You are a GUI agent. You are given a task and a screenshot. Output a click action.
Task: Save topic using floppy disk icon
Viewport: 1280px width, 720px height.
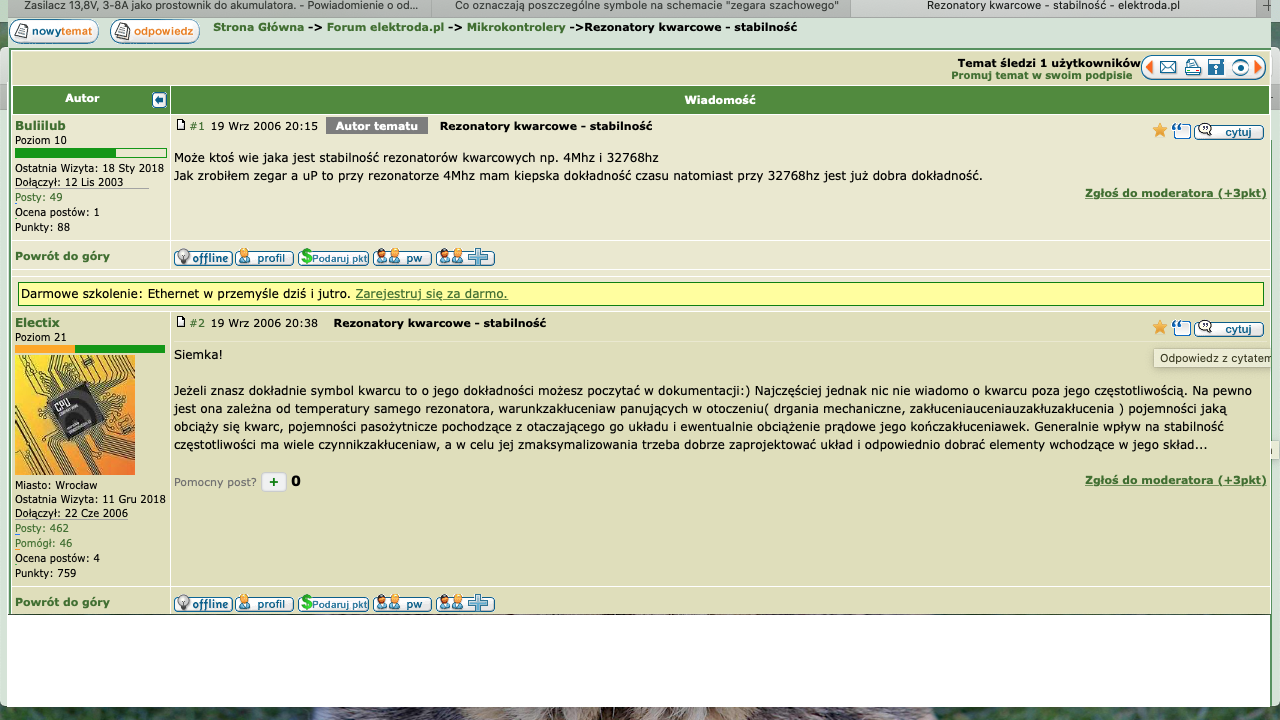tap(1216, 67)
